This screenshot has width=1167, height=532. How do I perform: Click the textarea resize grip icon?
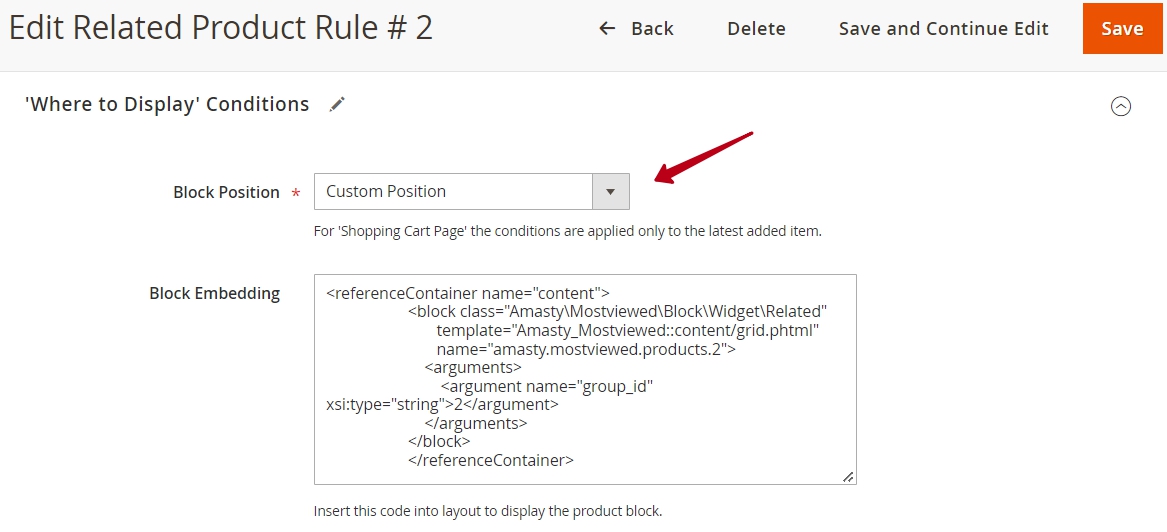848,477
